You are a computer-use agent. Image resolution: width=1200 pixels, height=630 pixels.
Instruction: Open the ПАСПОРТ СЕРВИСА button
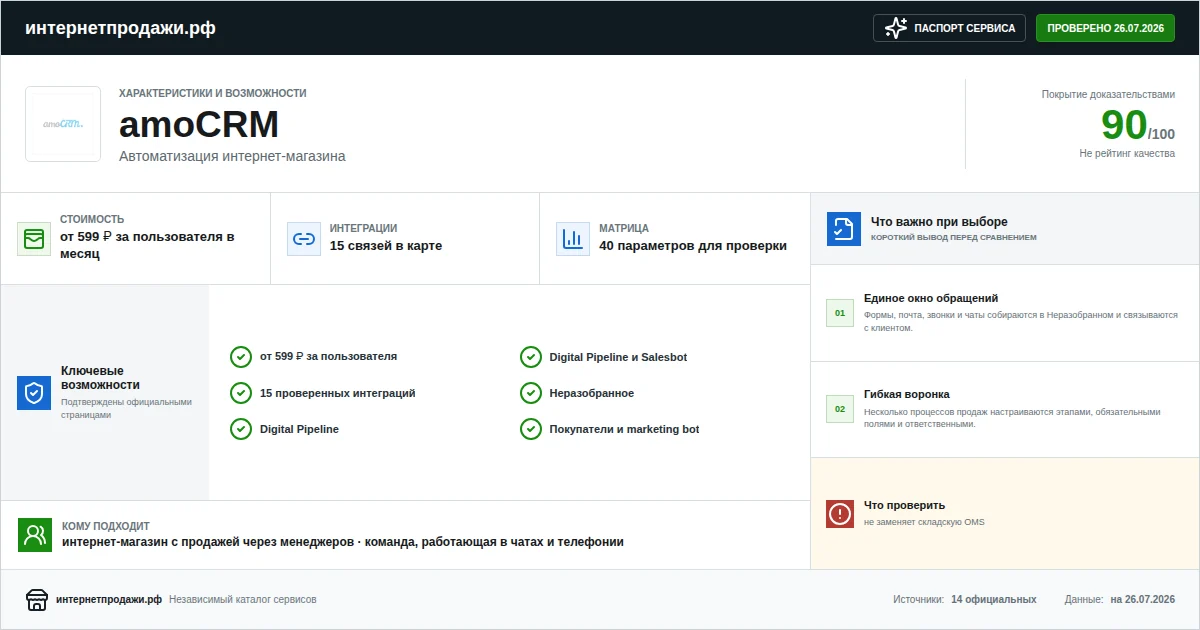[950, 28]
